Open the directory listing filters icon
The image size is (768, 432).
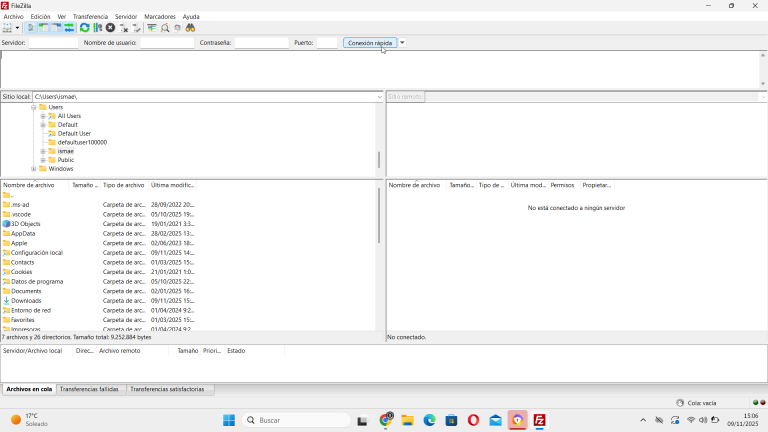tap(152, 28)
